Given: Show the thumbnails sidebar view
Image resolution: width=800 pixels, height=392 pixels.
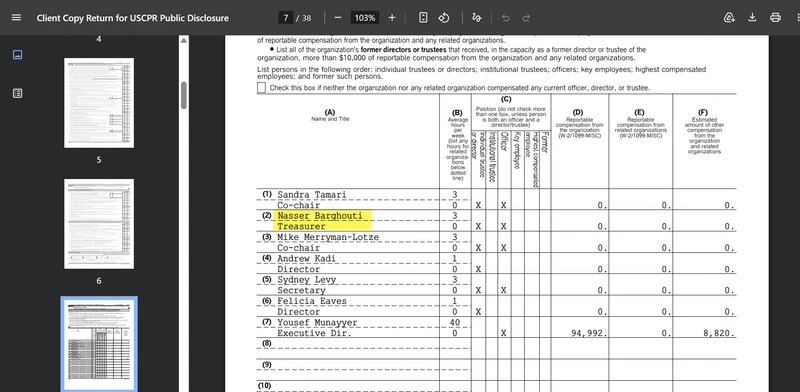Looking at the screenshot, I should pos(17,55).
